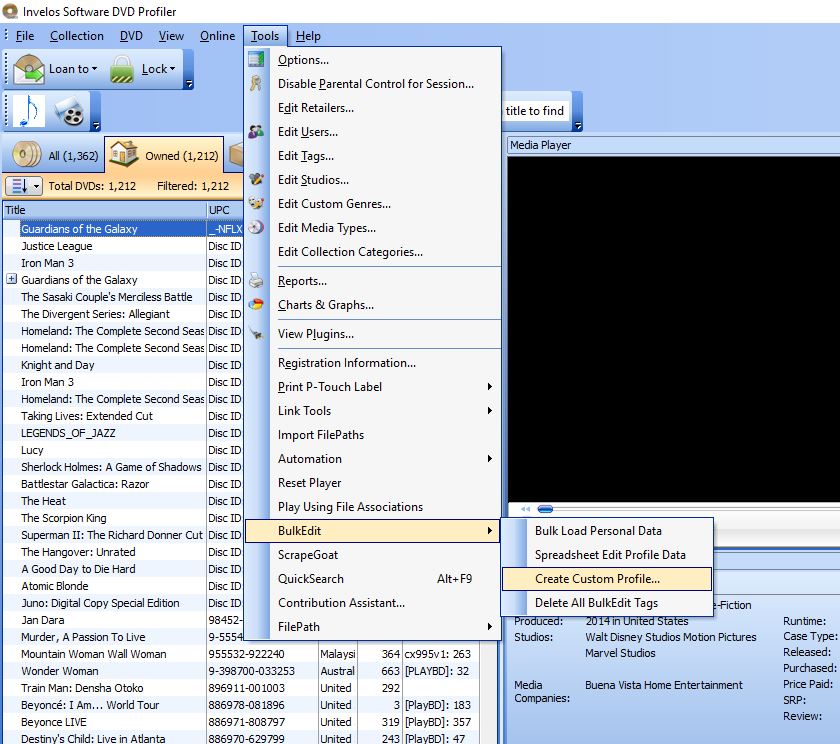Screen dimensions: 840x744
Task: Click the Options menu icon
Action: click(256, 59)
